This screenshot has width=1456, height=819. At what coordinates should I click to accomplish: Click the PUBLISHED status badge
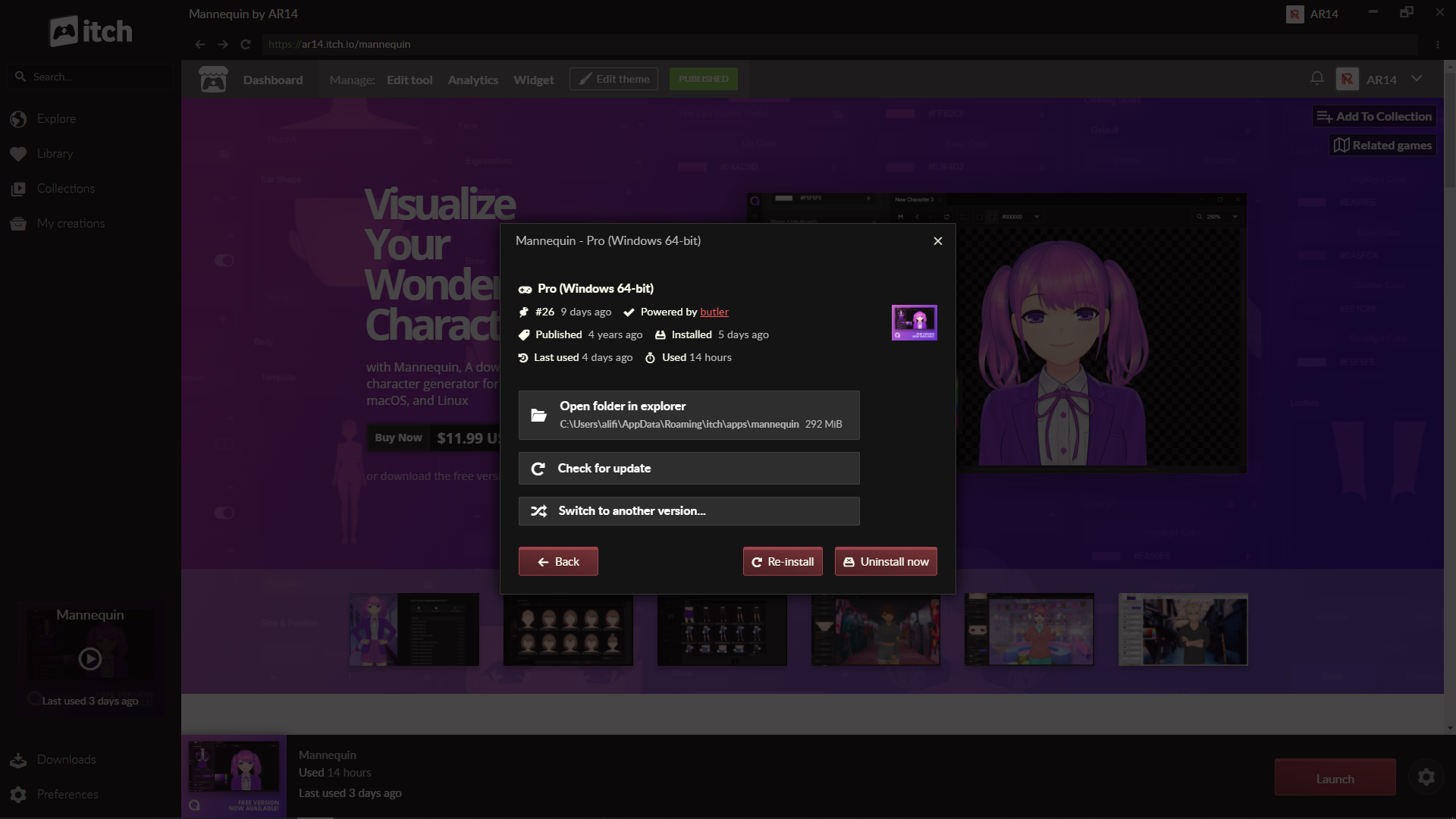[x=703, y=79]
